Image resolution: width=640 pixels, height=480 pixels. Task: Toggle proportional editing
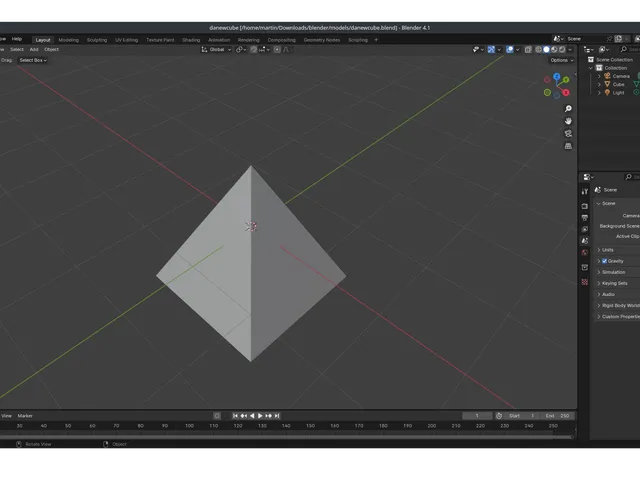(x=277, y=49)
